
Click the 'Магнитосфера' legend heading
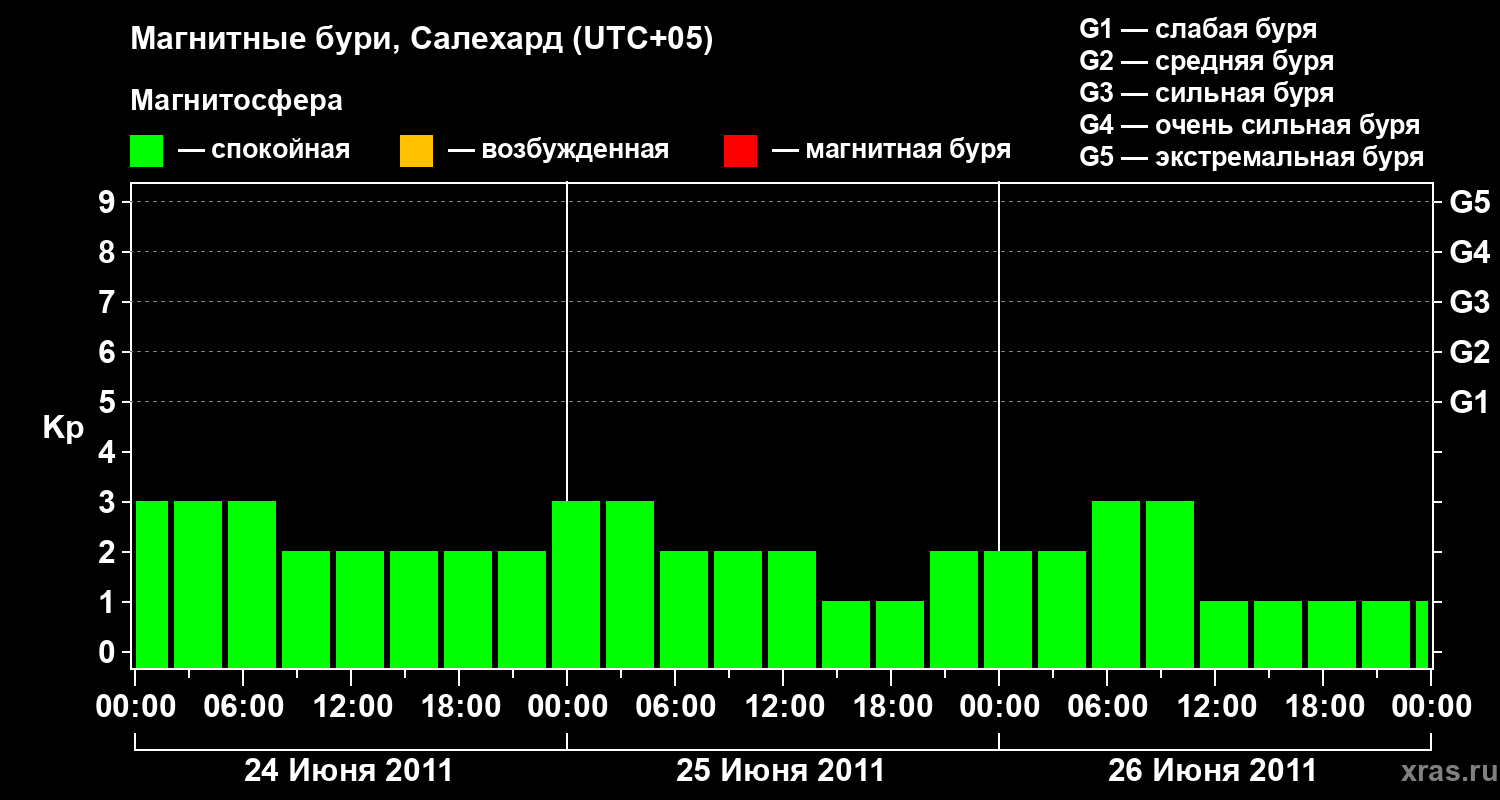coord(237,101)
